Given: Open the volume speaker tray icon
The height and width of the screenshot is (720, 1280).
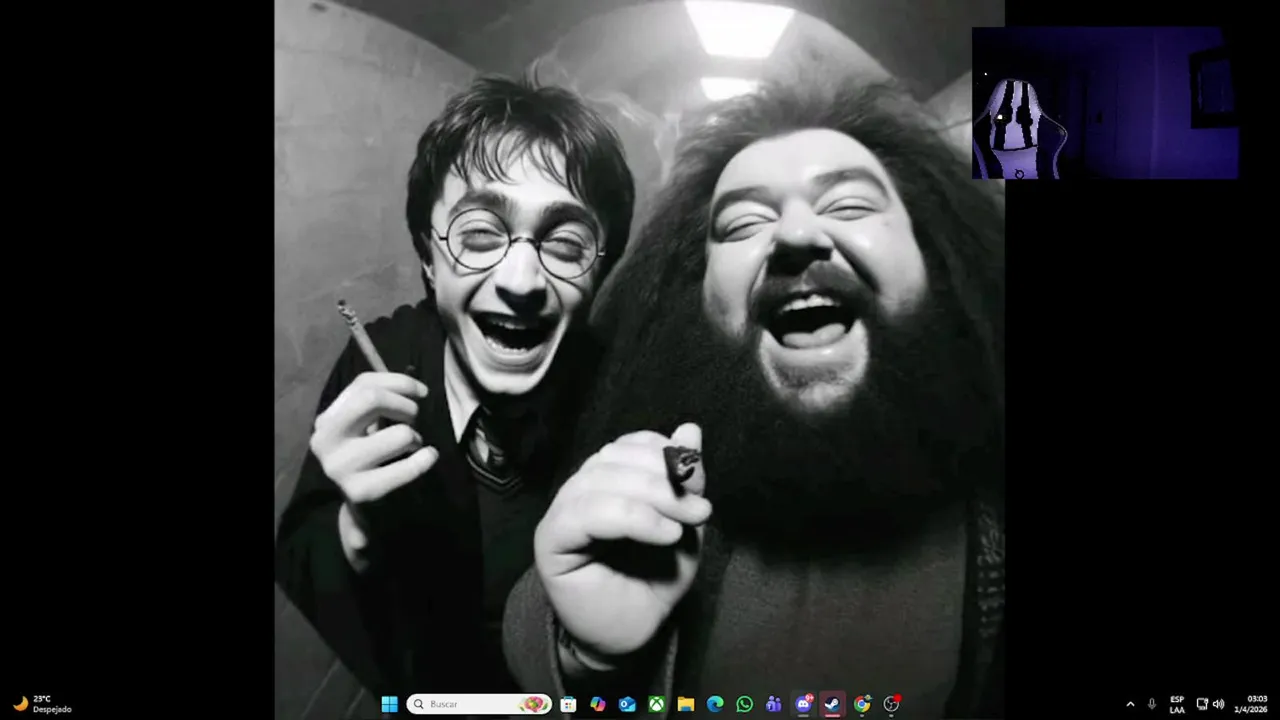Looking at the screenshot, I should click(x=1218, y=704).
